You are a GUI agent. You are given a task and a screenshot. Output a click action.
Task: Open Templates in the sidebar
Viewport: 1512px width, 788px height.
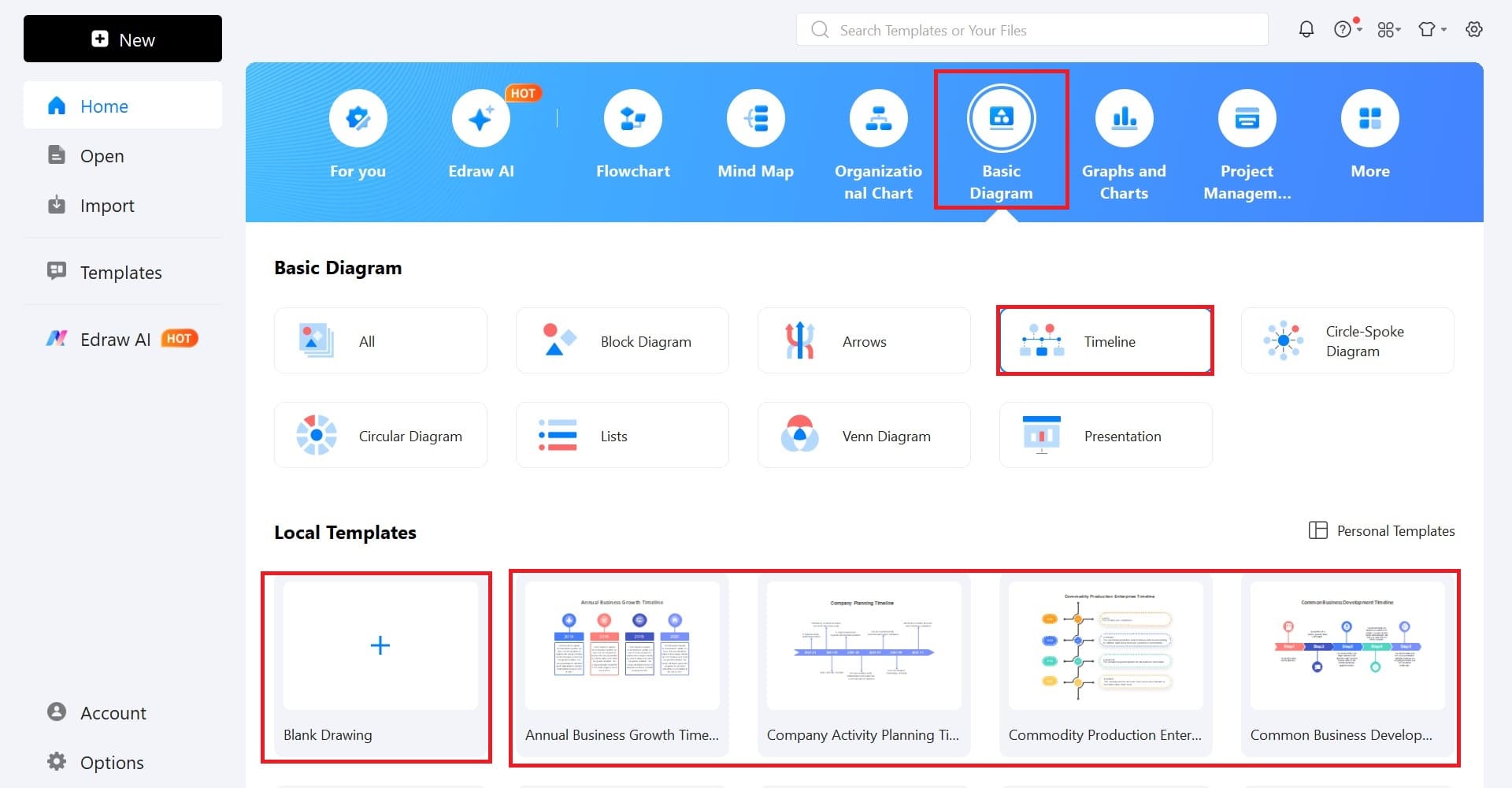click(123, 272)
